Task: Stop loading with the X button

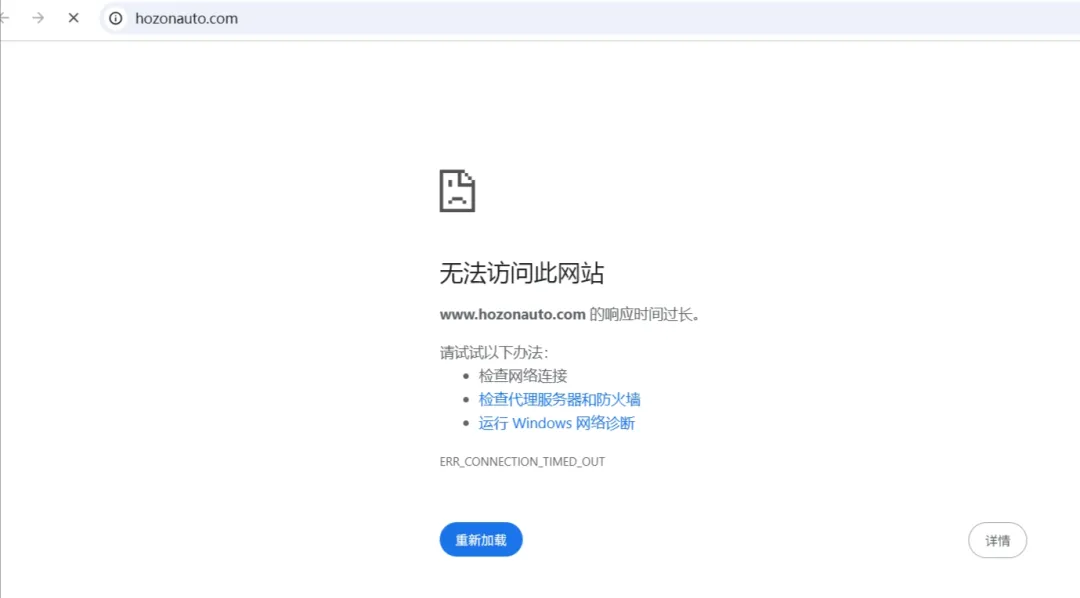Action: 74,19
